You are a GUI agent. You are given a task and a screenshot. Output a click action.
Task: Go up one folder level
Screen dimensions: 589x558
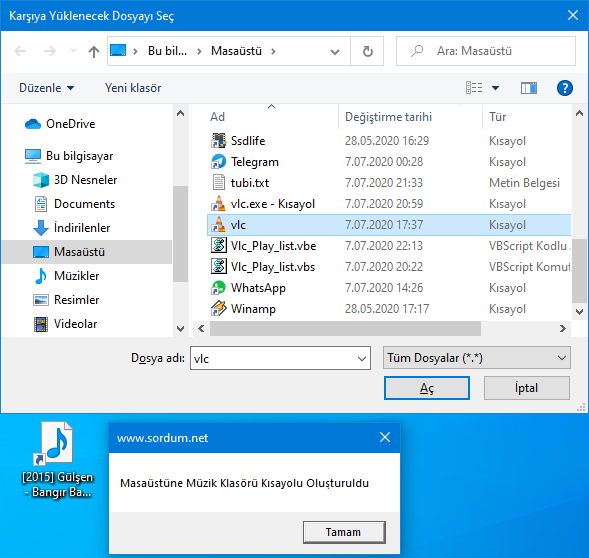click(x=94, y=51)
